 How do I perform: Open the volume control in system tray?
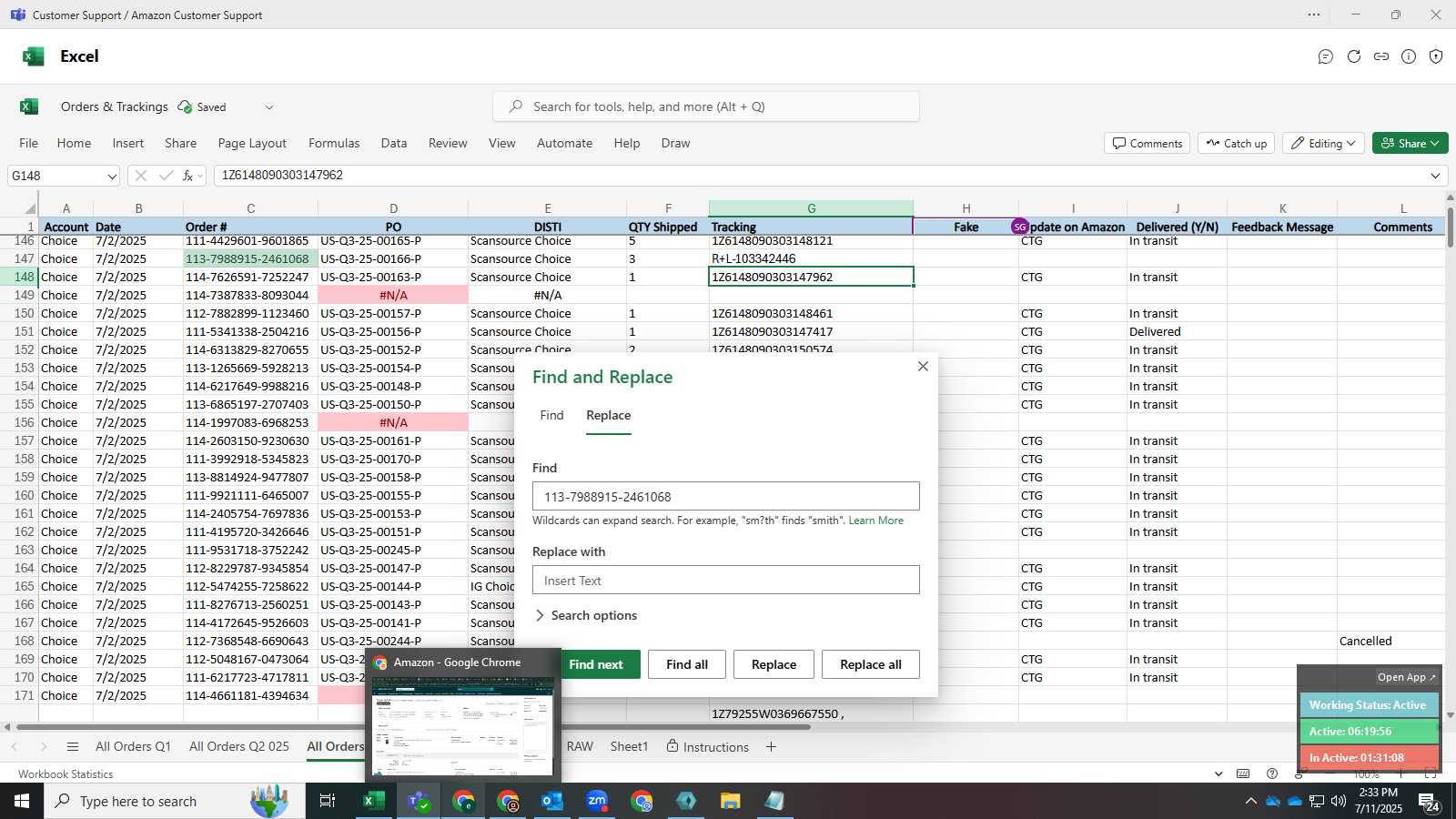pos(1339,801)
